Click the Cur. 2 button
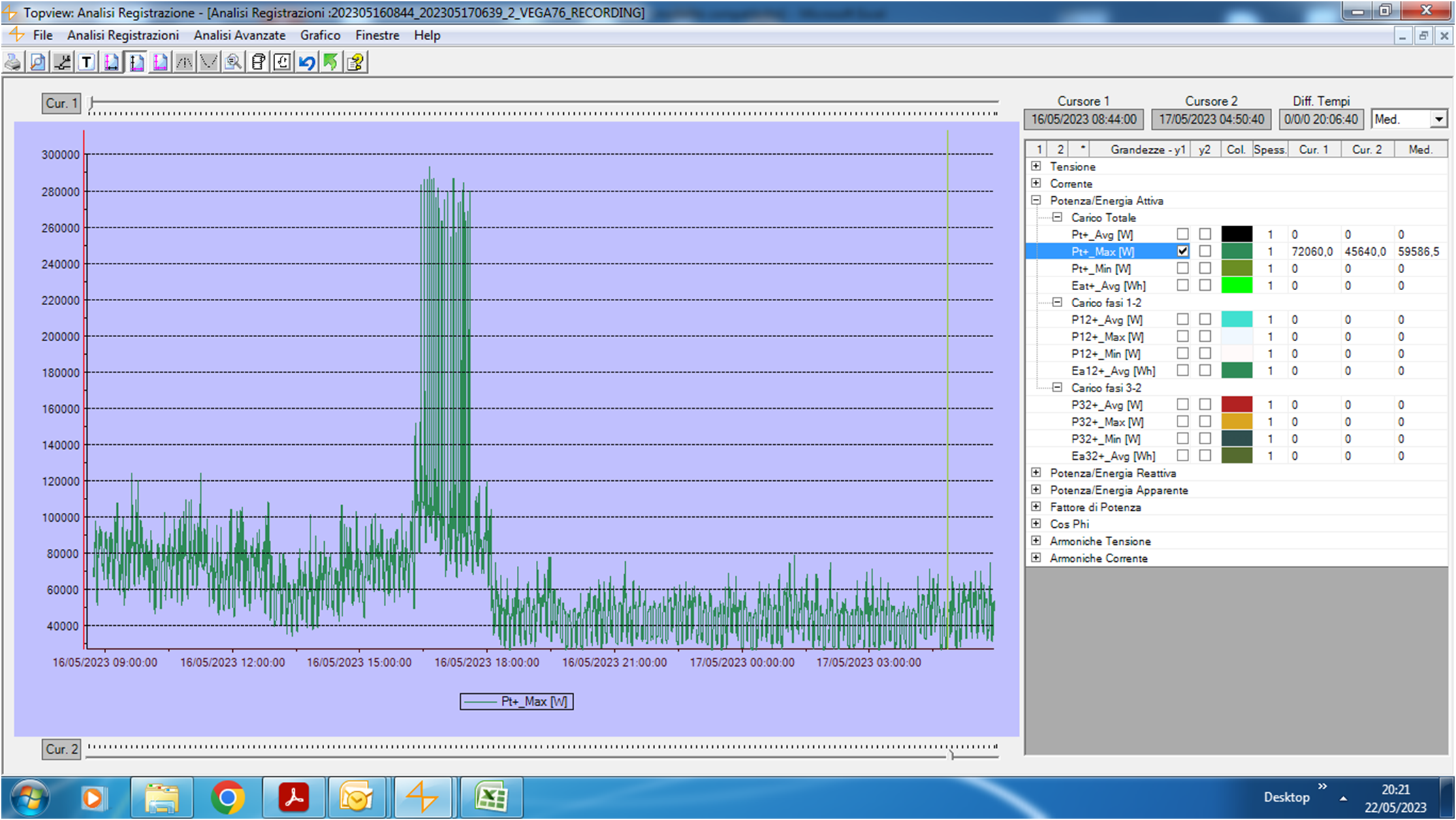This screenshot has width=1456, height=820. click(61, 749)
